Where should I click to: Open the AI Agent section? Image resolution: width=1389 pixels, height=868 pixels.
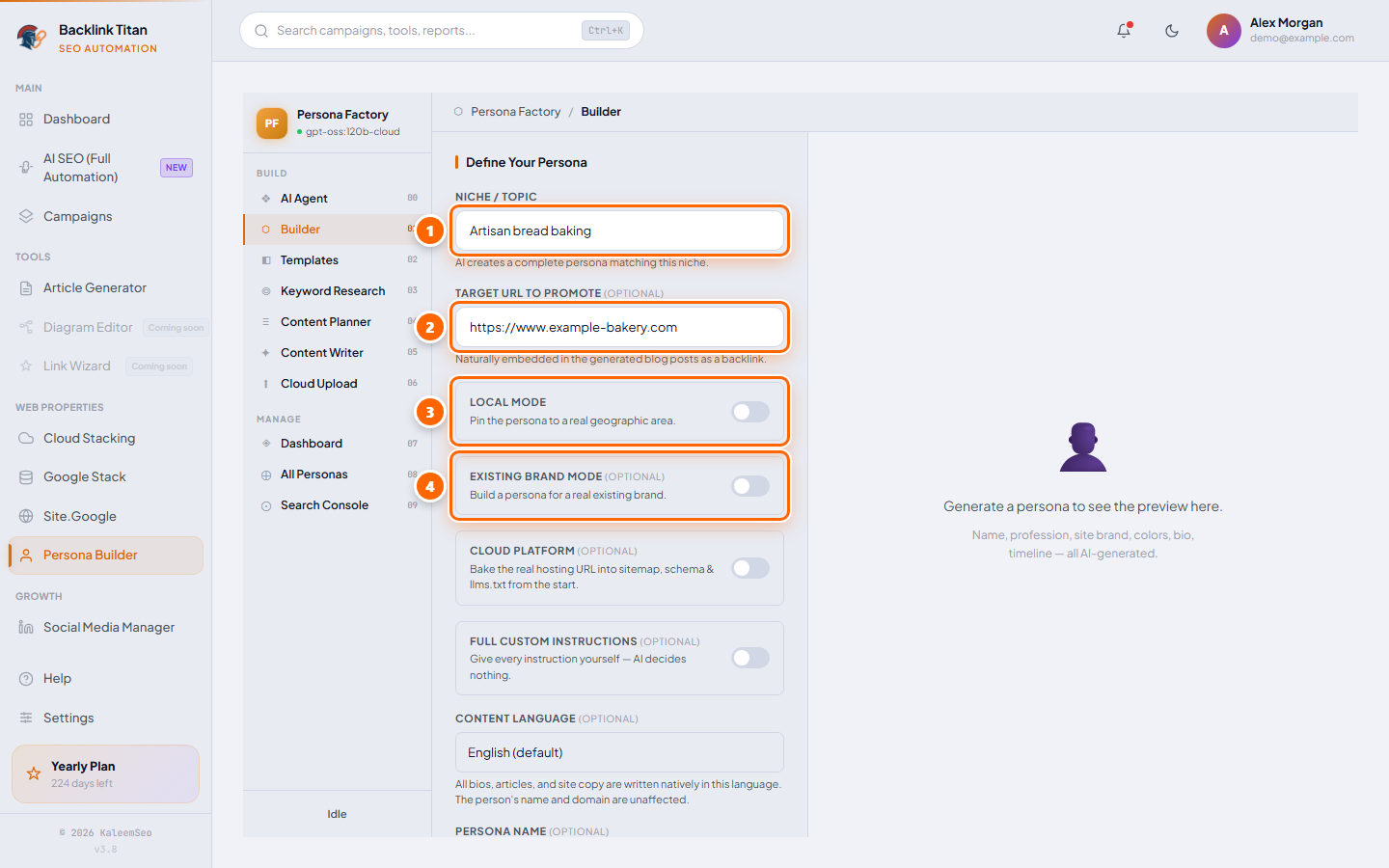tap(338, 199)
